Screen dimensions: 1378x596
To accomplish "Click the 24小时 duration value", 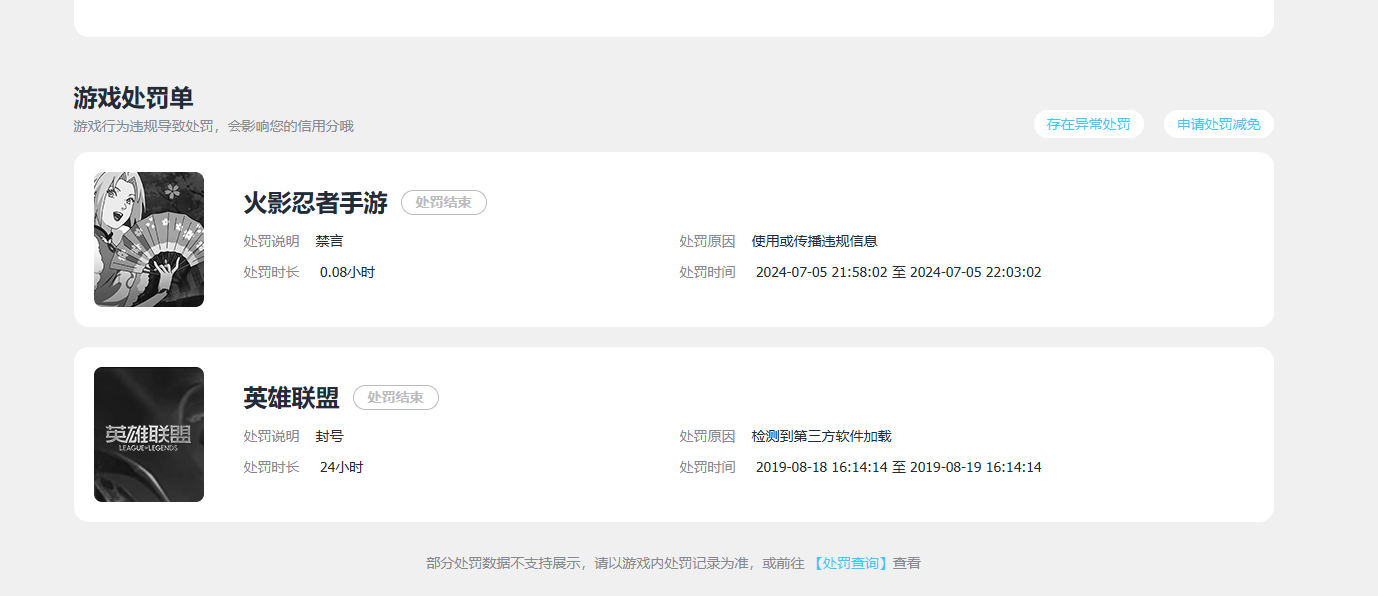I will point(340,466).
